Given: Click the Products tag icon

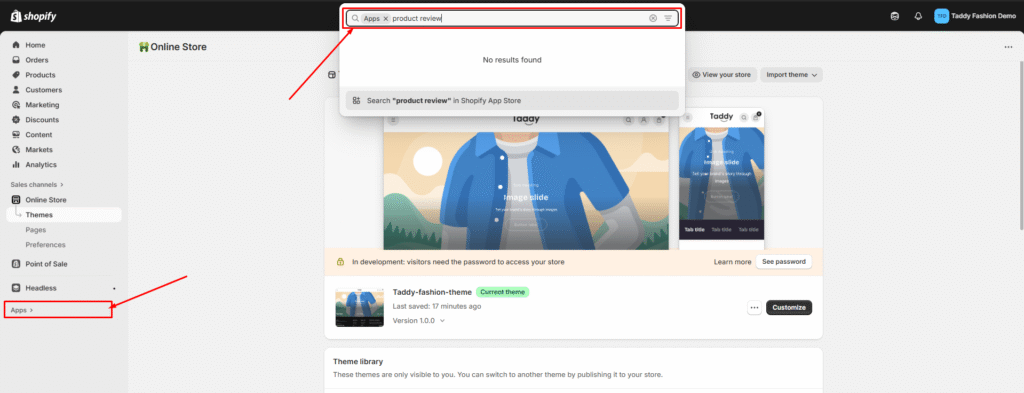Looking at the screenshot, I should (16, 75).
